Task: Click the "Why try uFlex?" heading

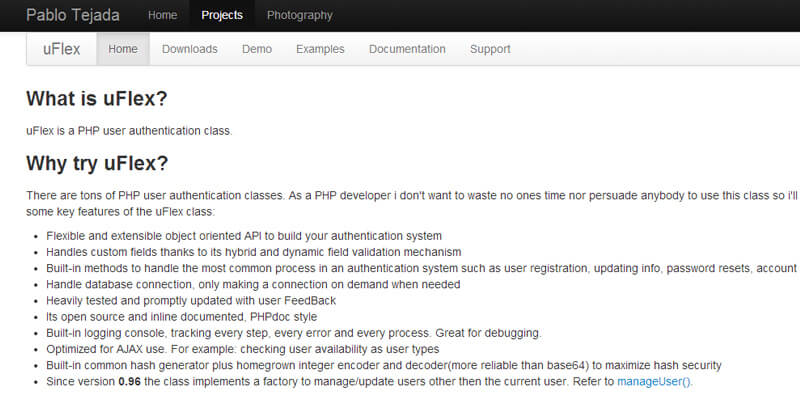Action: click(x=97, y=162)
